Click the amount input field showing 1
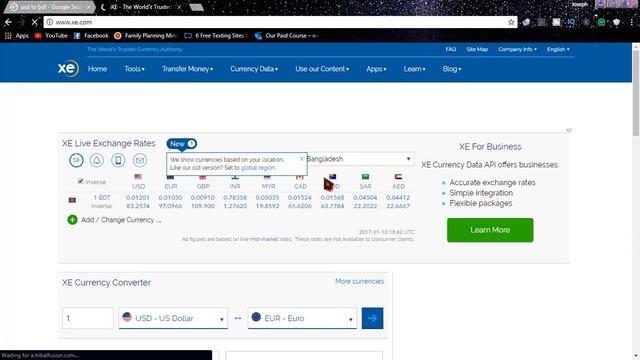The image size is (640, 360). point(88,318)
